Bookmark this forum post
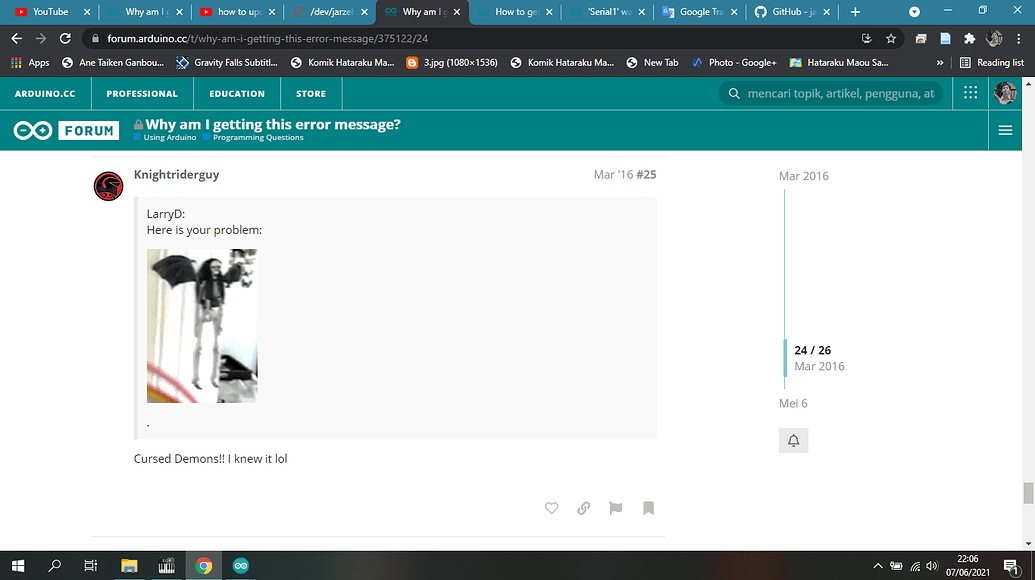1035x580 pixels. (648, 508)
